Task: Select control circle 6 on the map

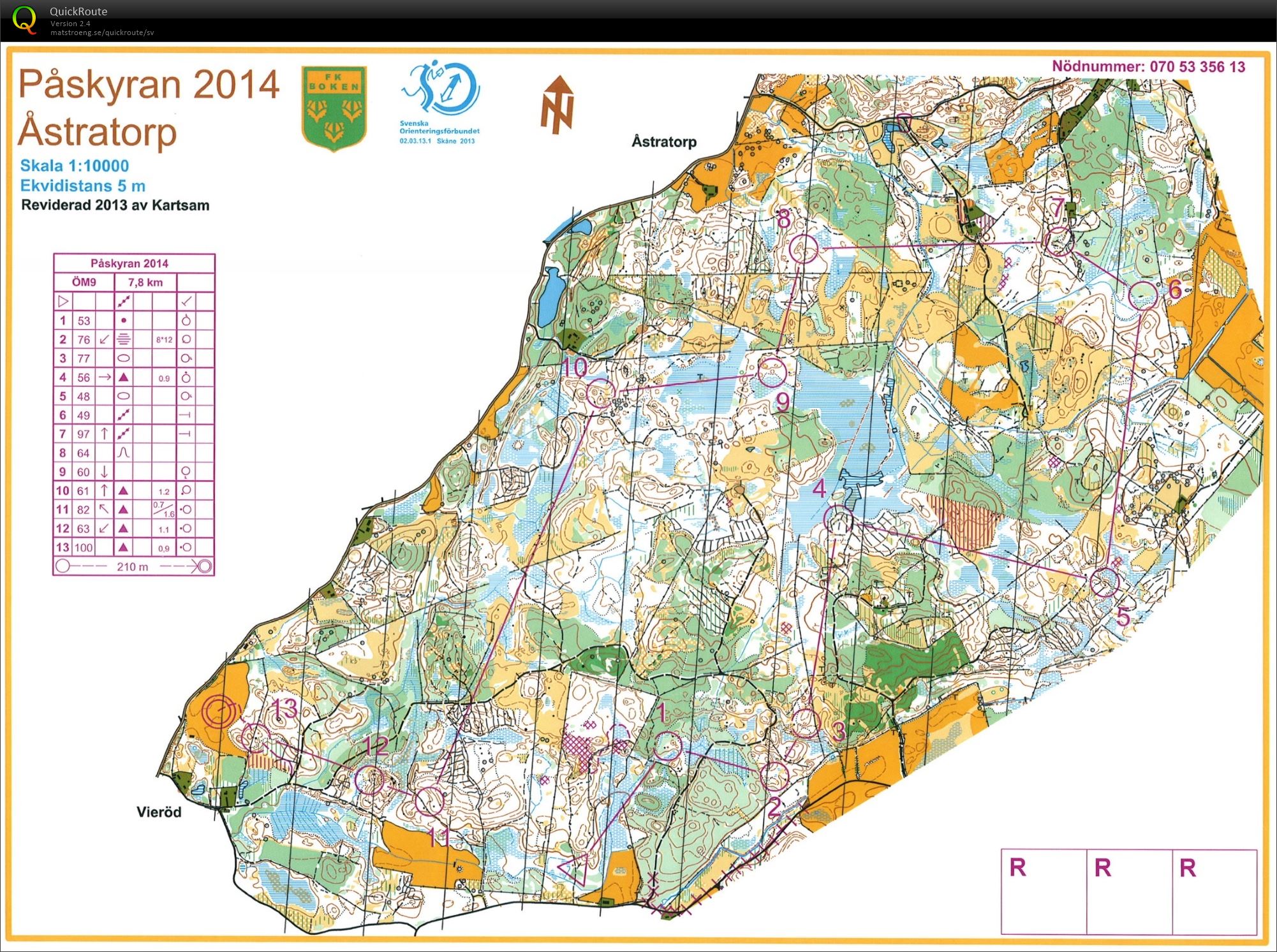Action: pos(1142,295)
